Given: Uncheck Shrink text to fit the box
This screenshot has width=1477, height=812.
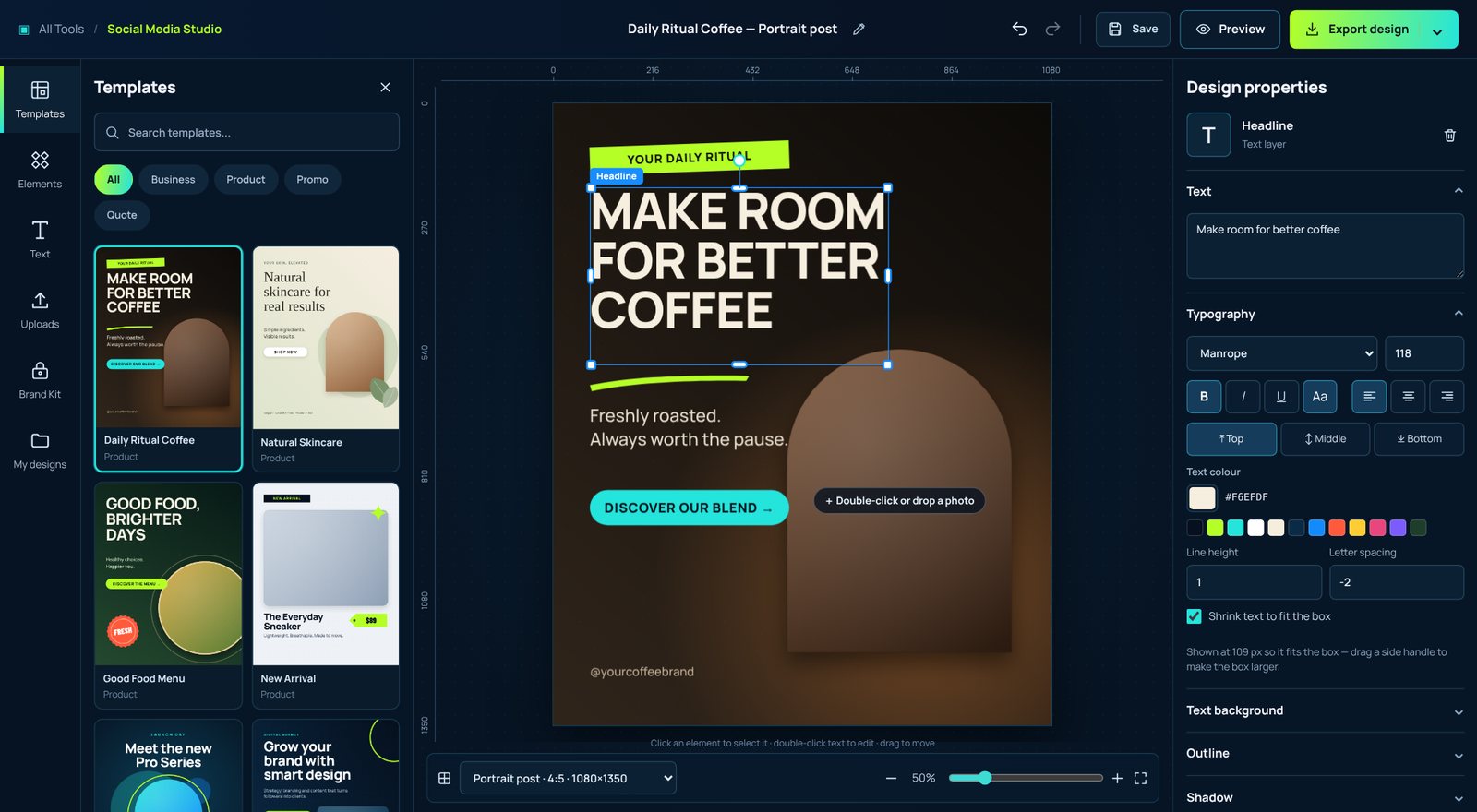Looking at the screenshot, I should [x=1194, y=616].
